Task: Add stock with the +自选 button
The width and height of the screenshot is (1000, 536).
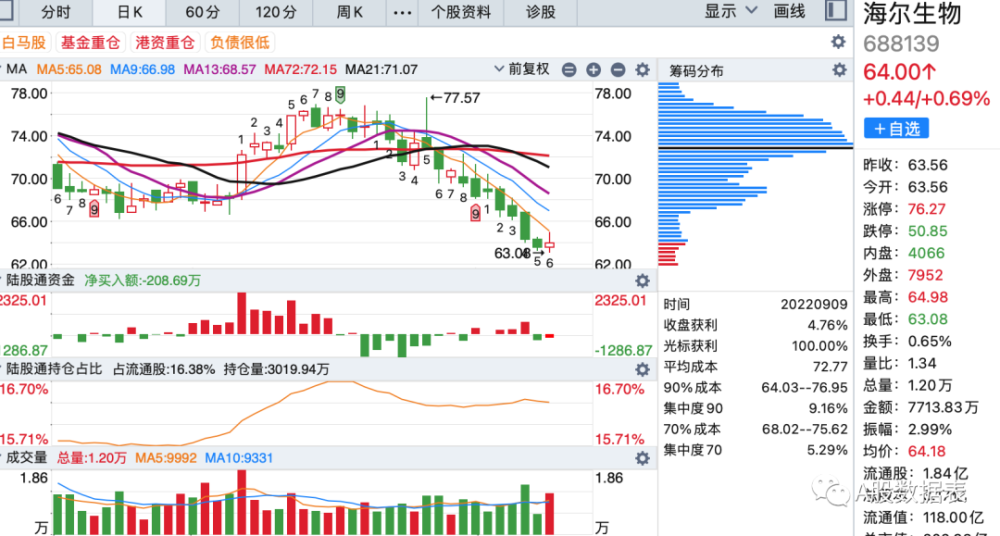Action: click(896, 128)
